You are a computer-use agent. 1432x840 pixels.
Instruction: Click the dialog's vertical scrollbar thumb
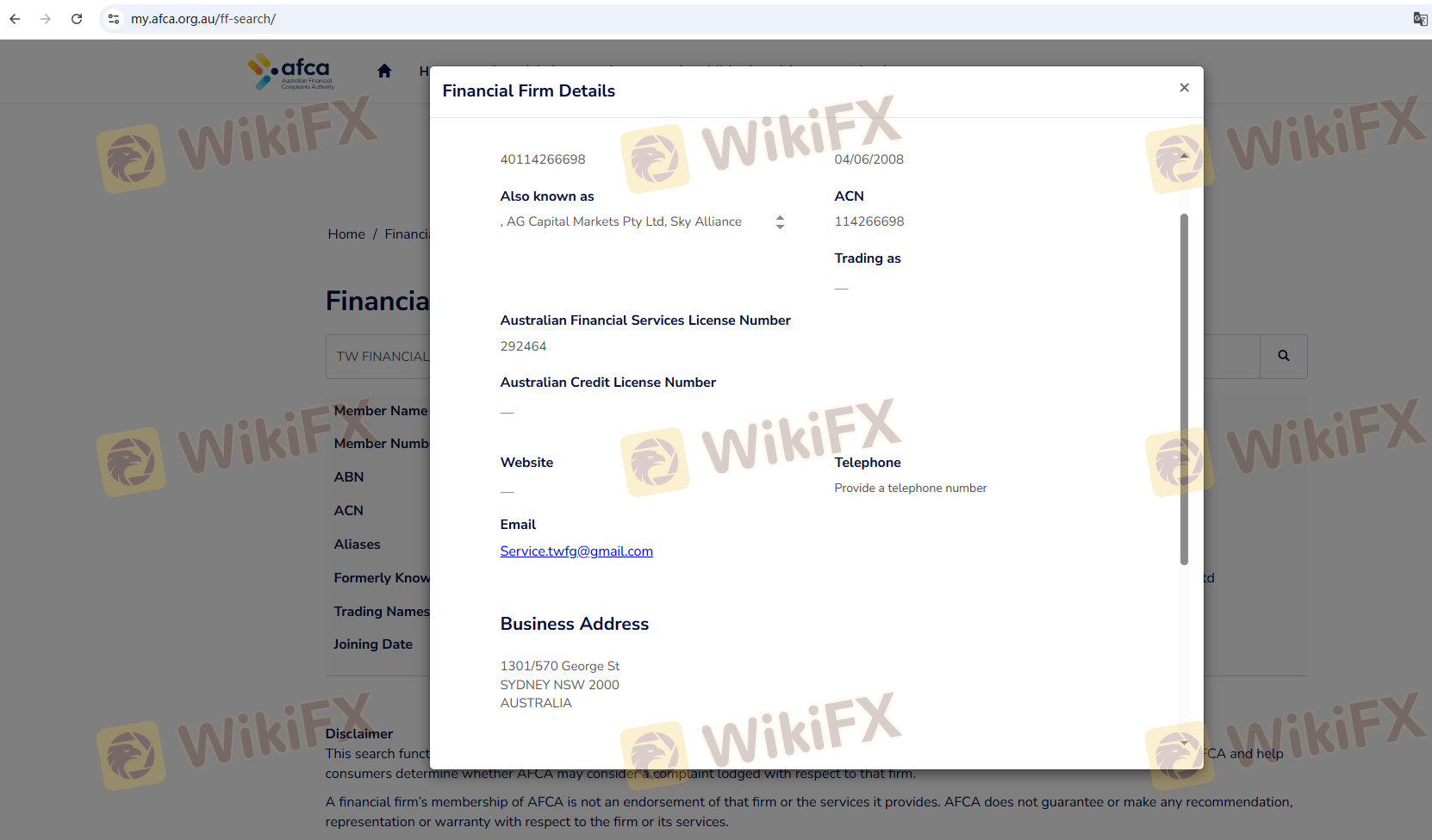(1184, 388)
